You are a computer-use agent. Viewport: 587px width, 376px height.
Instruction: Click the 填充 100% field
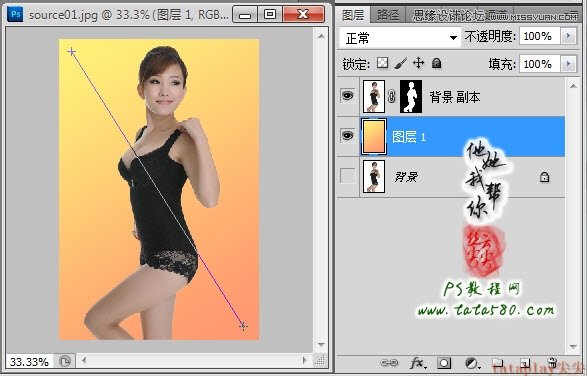tap(540, 64)
